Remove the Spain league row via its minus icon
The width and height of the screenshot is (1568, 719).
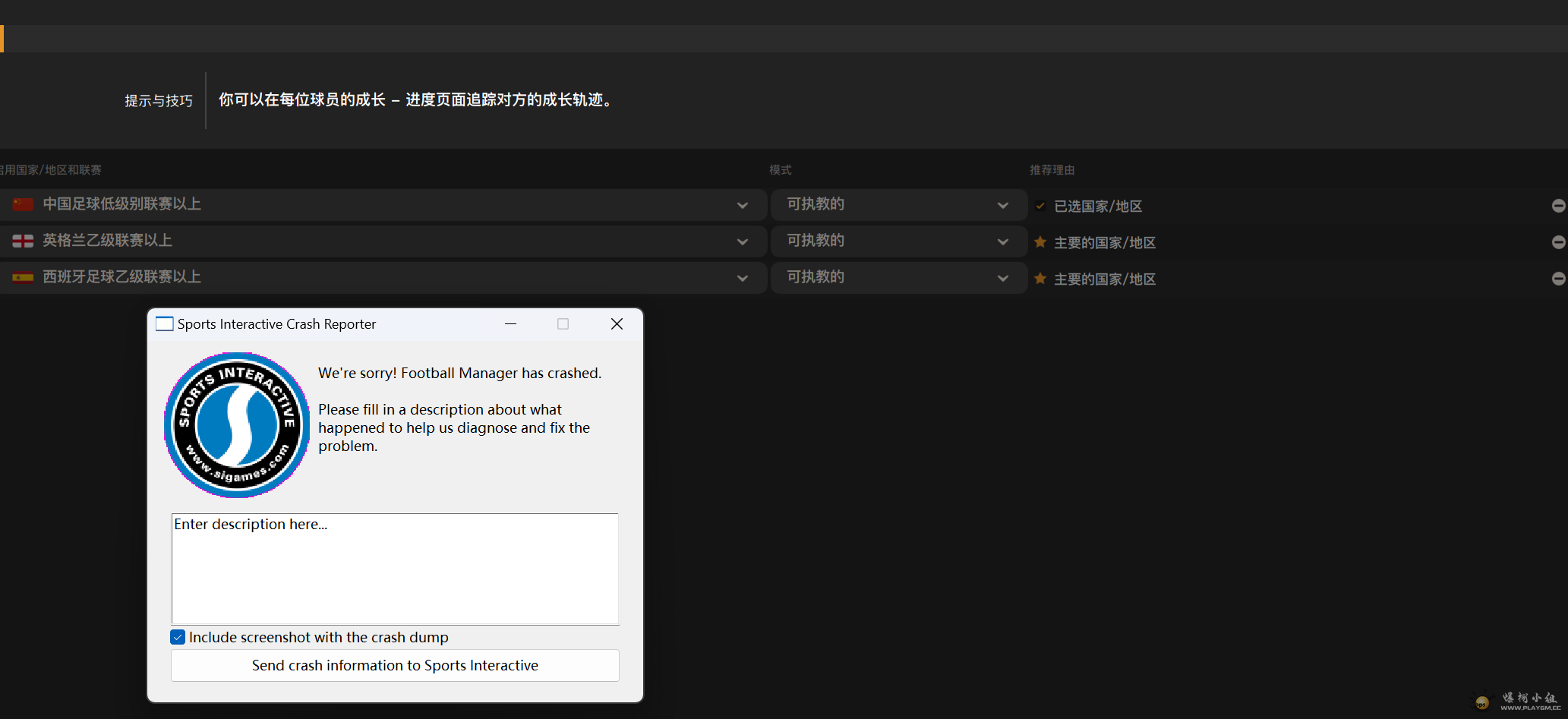[1559, 279]
